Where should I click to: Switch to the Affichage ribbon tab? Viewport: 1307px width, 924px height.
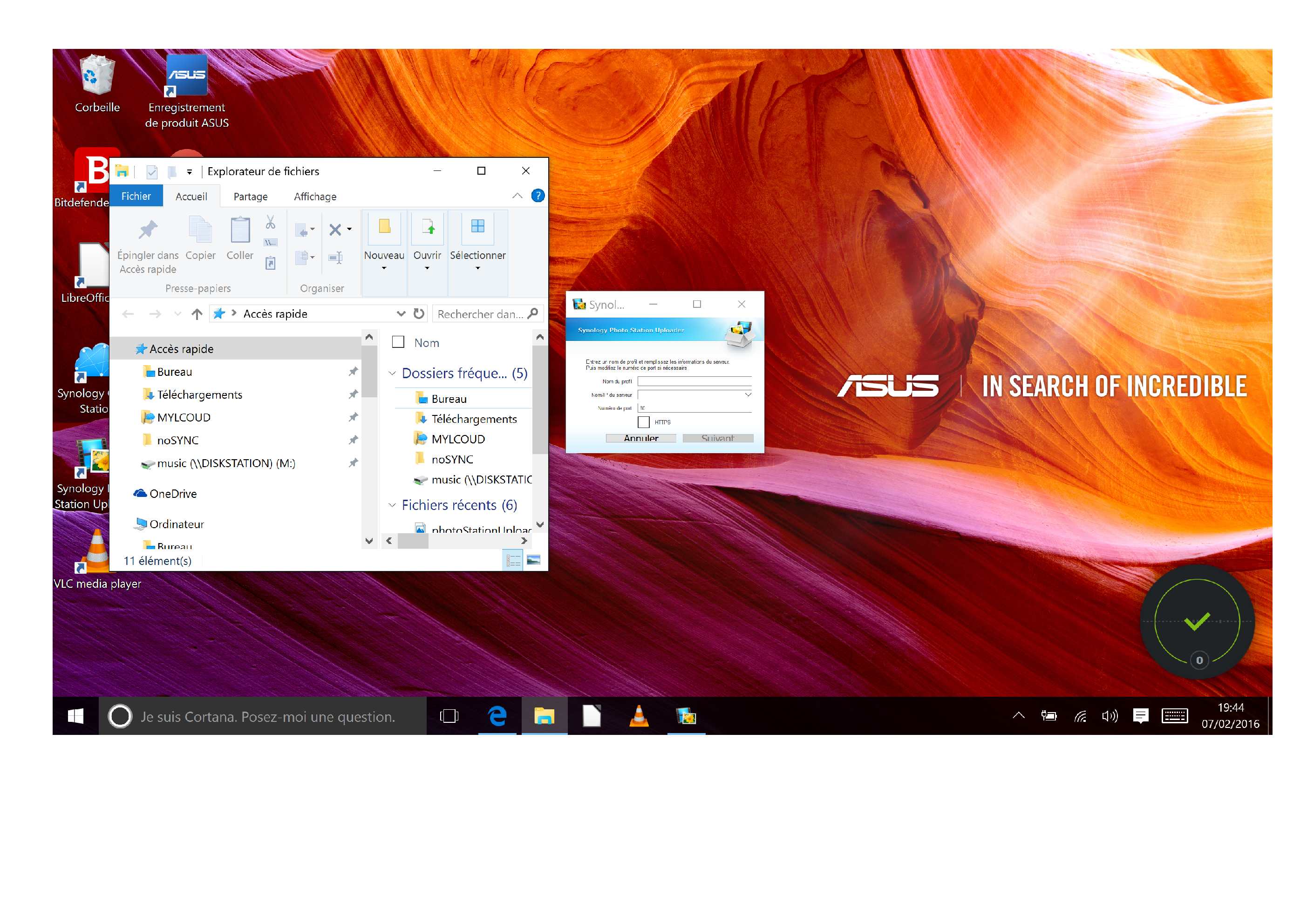315,197
